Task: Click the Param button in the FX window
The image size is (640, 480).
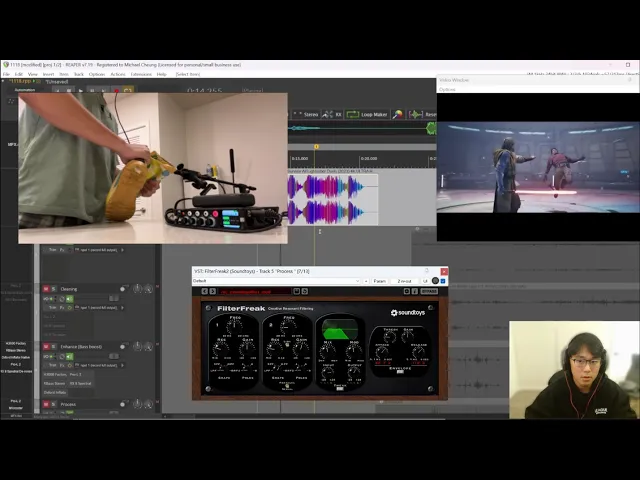Action: click(379, 281)
